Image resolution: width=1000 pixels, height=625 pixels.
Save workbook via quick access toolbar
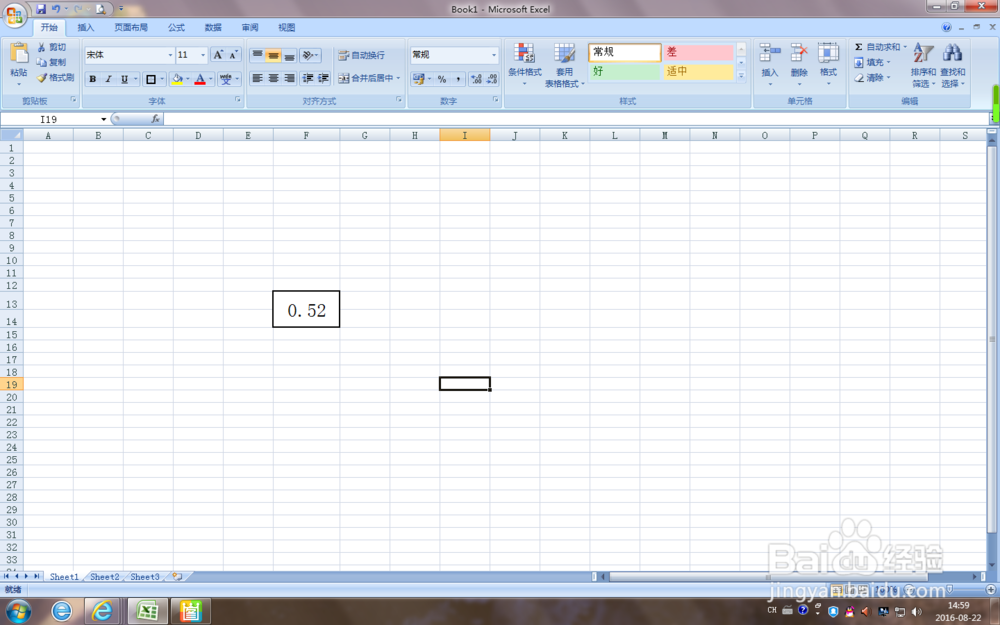coord(41,9)
